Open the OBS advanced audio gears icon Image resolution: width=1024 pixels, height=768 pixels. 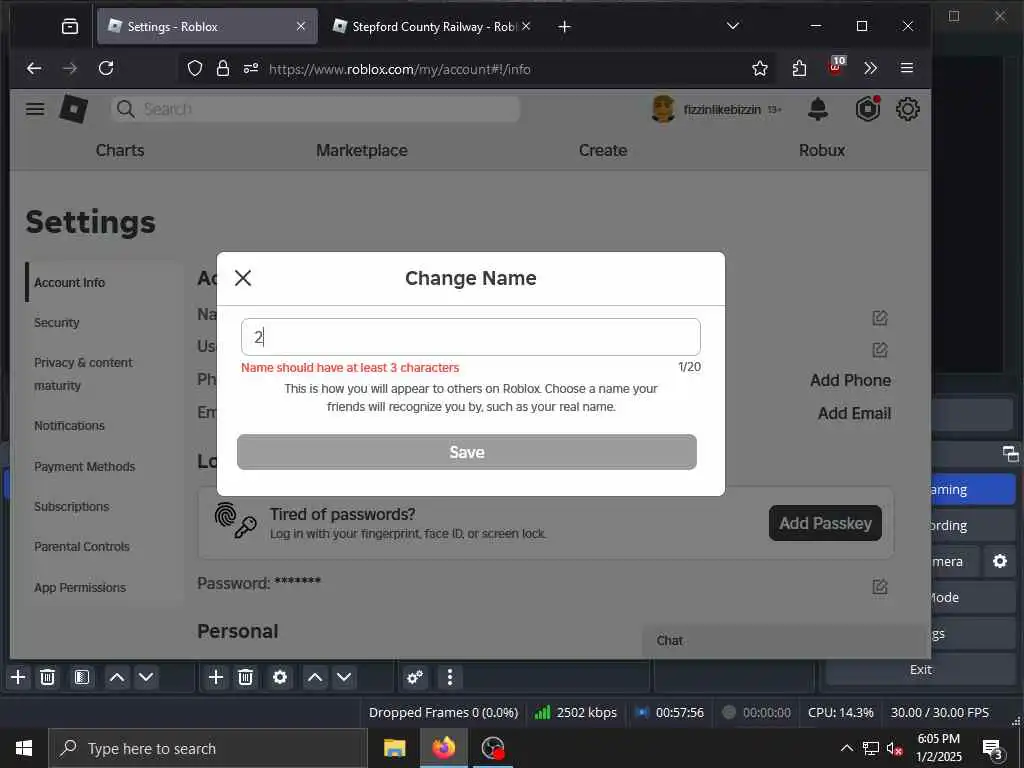pyautogui.click(x=415, y=677)
